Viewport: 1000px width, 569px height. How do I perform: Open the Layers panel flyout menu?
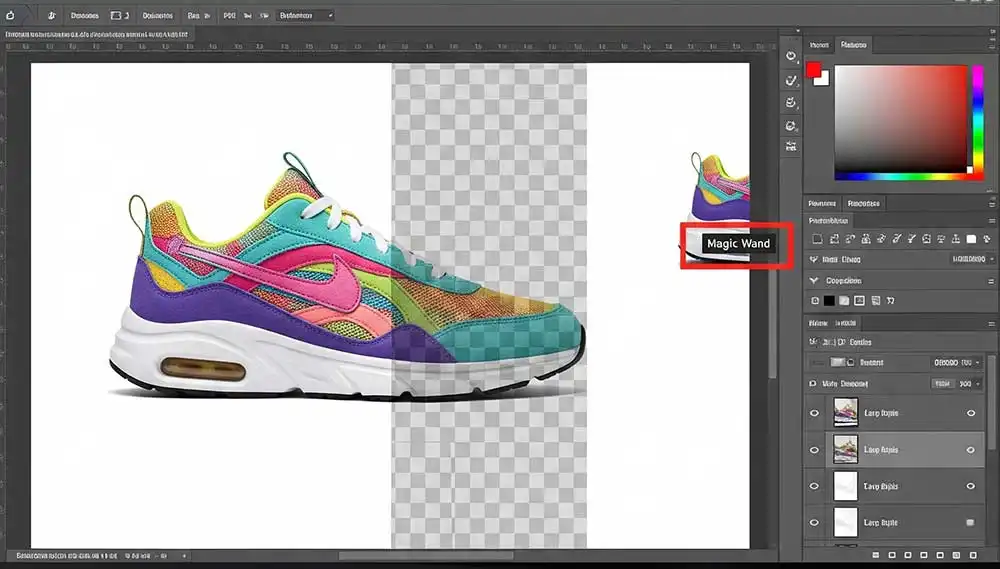point(991,323)
